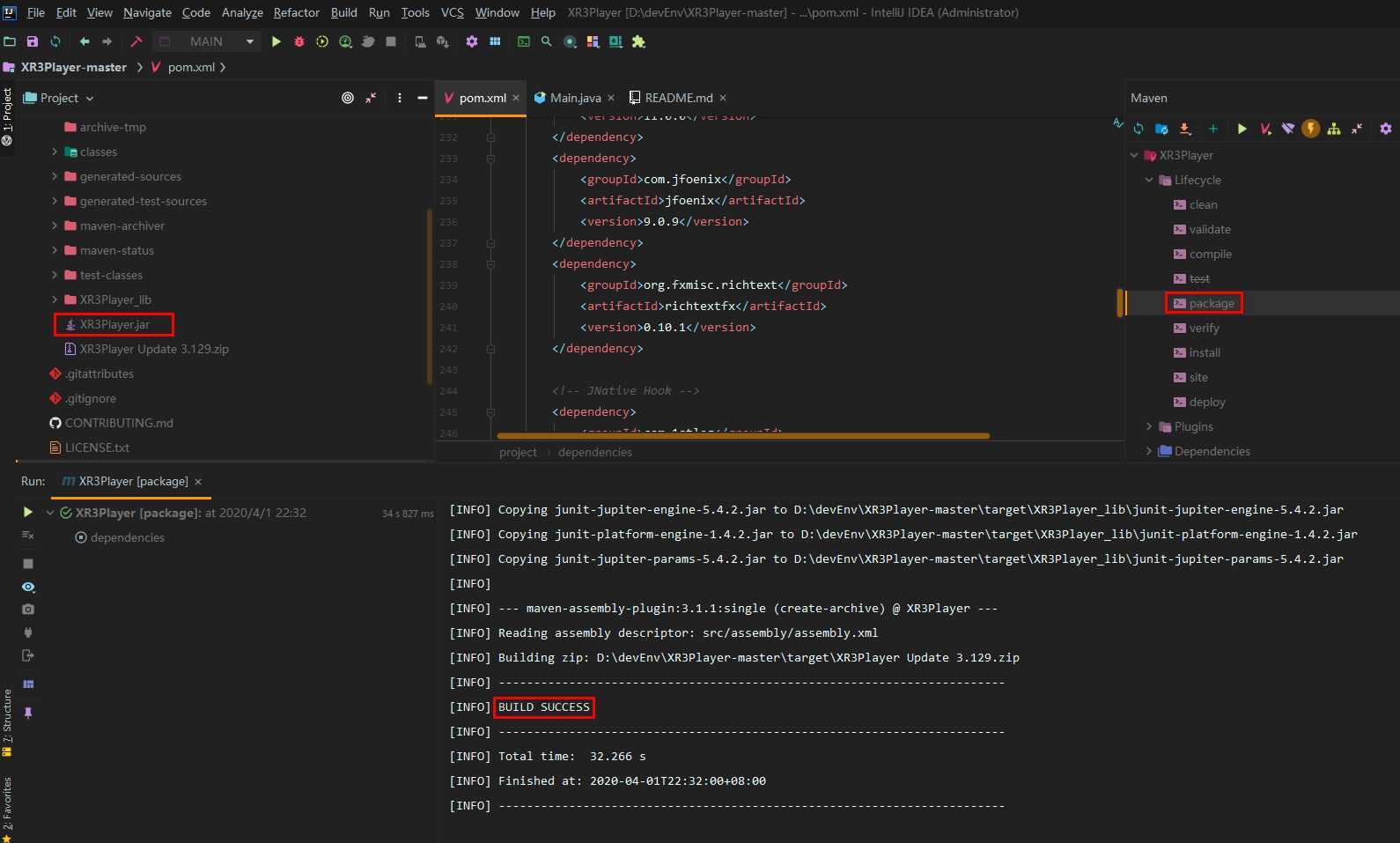Image resolution: width=1400 pixels, height=843 pixels.
Task: Click the Build Project hammer icon
Action: 136,41
